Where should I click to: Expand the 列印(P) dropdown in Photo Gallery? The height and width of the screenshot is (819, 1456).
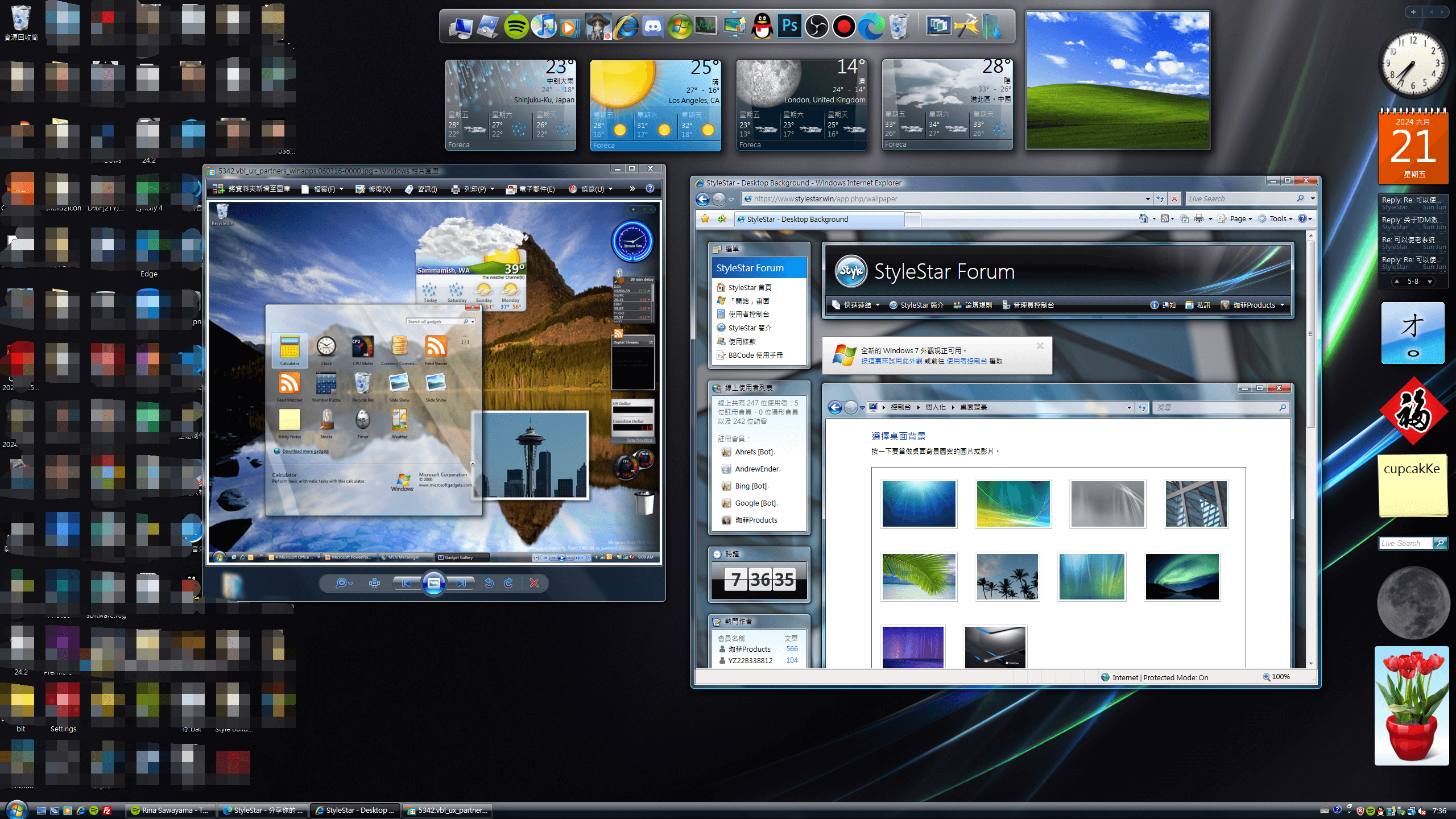[x=473, y=189]
